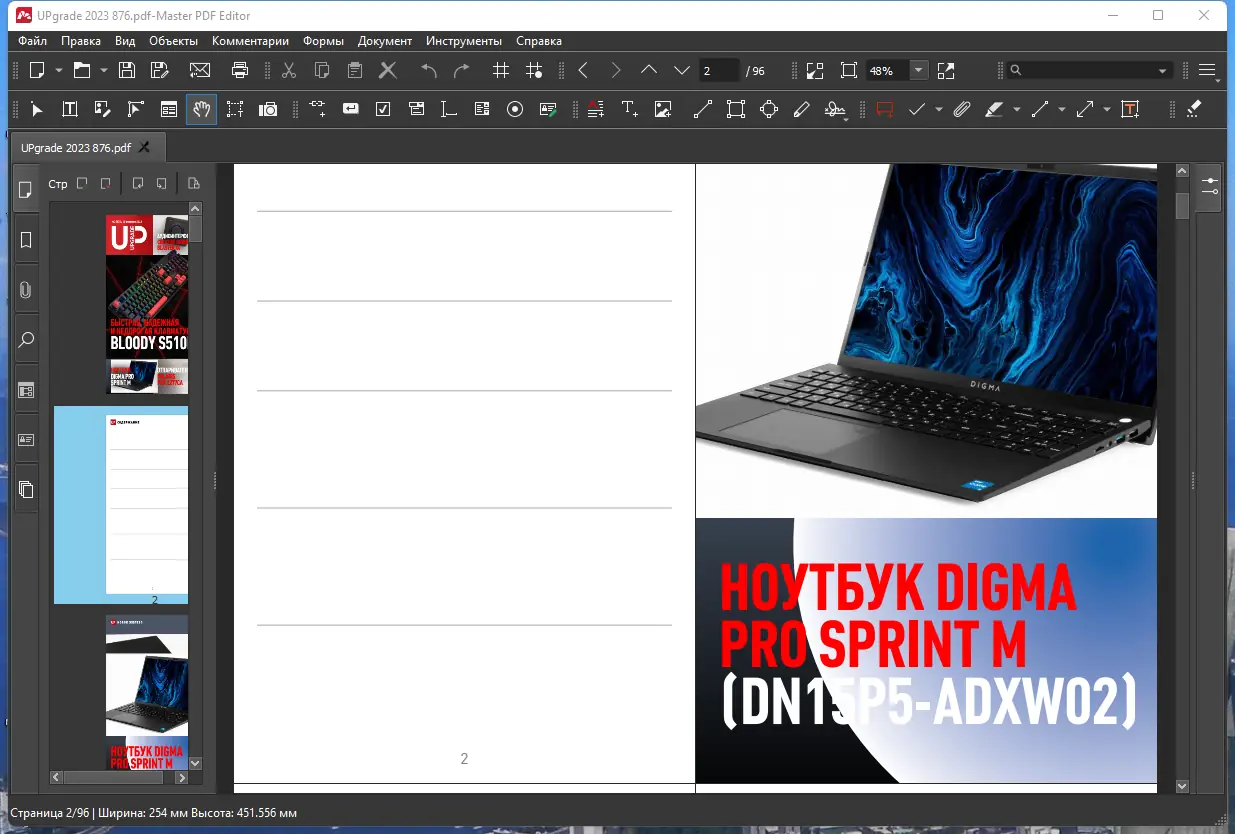Click the Cut scissors icon
Screen dimensions: 1235x834
[289, 70]
